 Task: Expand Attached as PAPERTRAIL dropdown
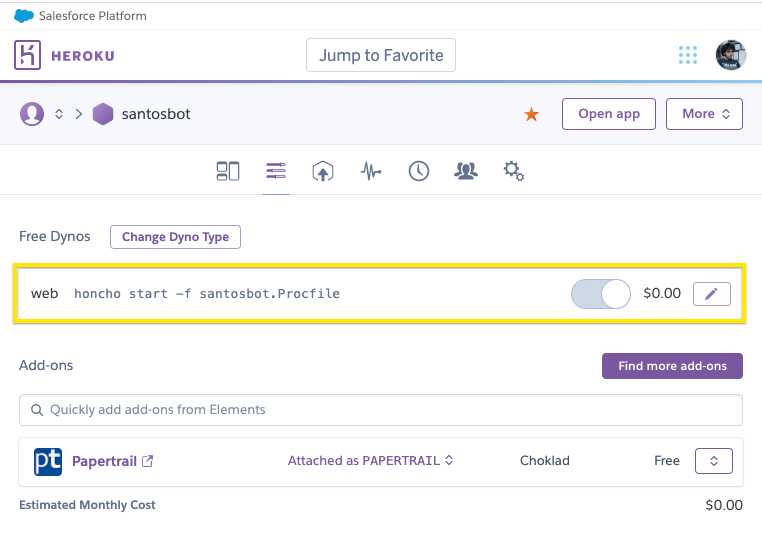click(x=370, y=460)
